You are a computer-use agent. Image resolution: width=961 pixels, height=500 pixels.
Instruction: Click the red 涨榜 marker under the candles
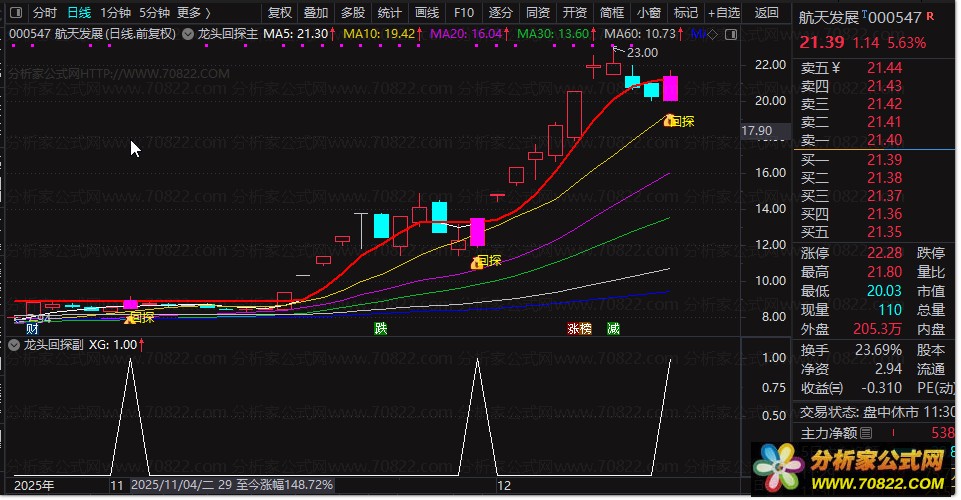click(579, 328)
